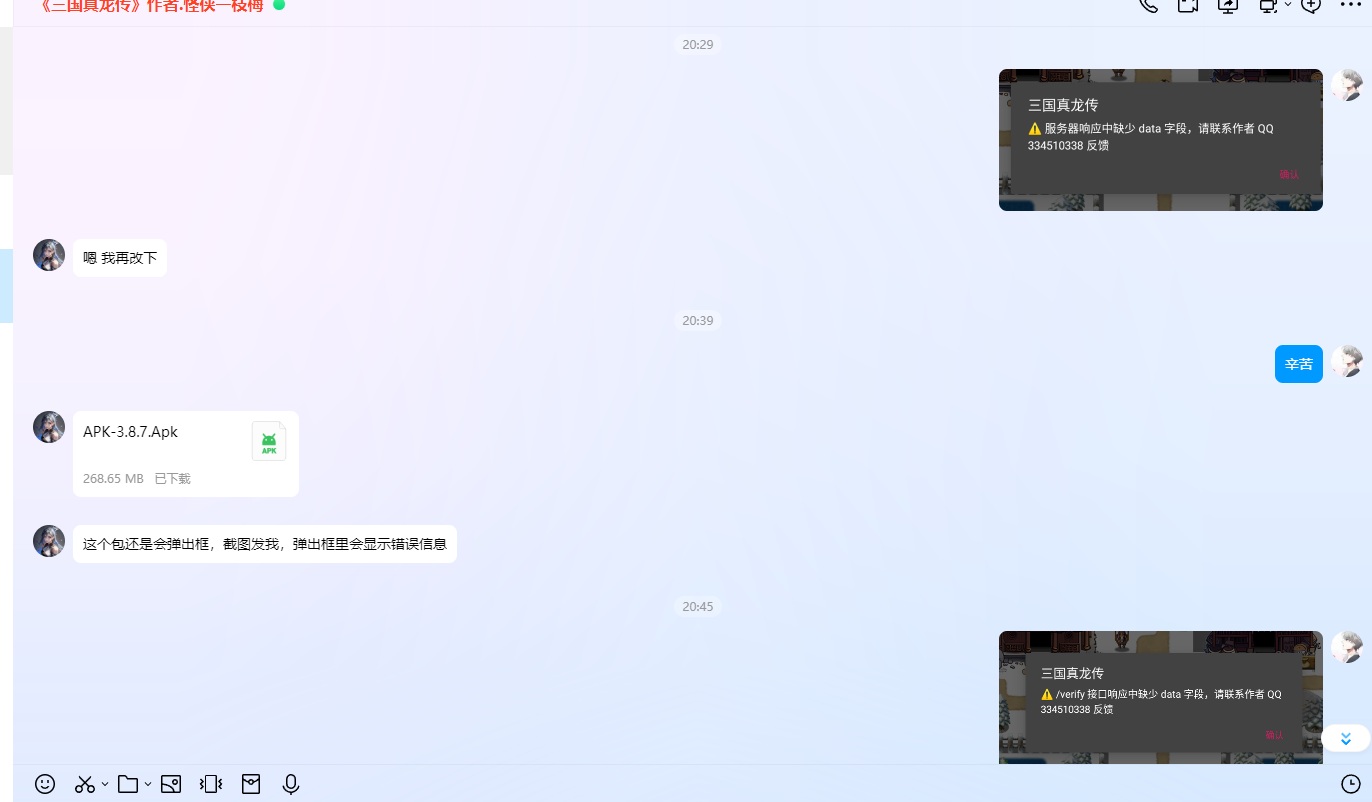Click sender avatar beside '嗯 我再改下'

(49, 255)
